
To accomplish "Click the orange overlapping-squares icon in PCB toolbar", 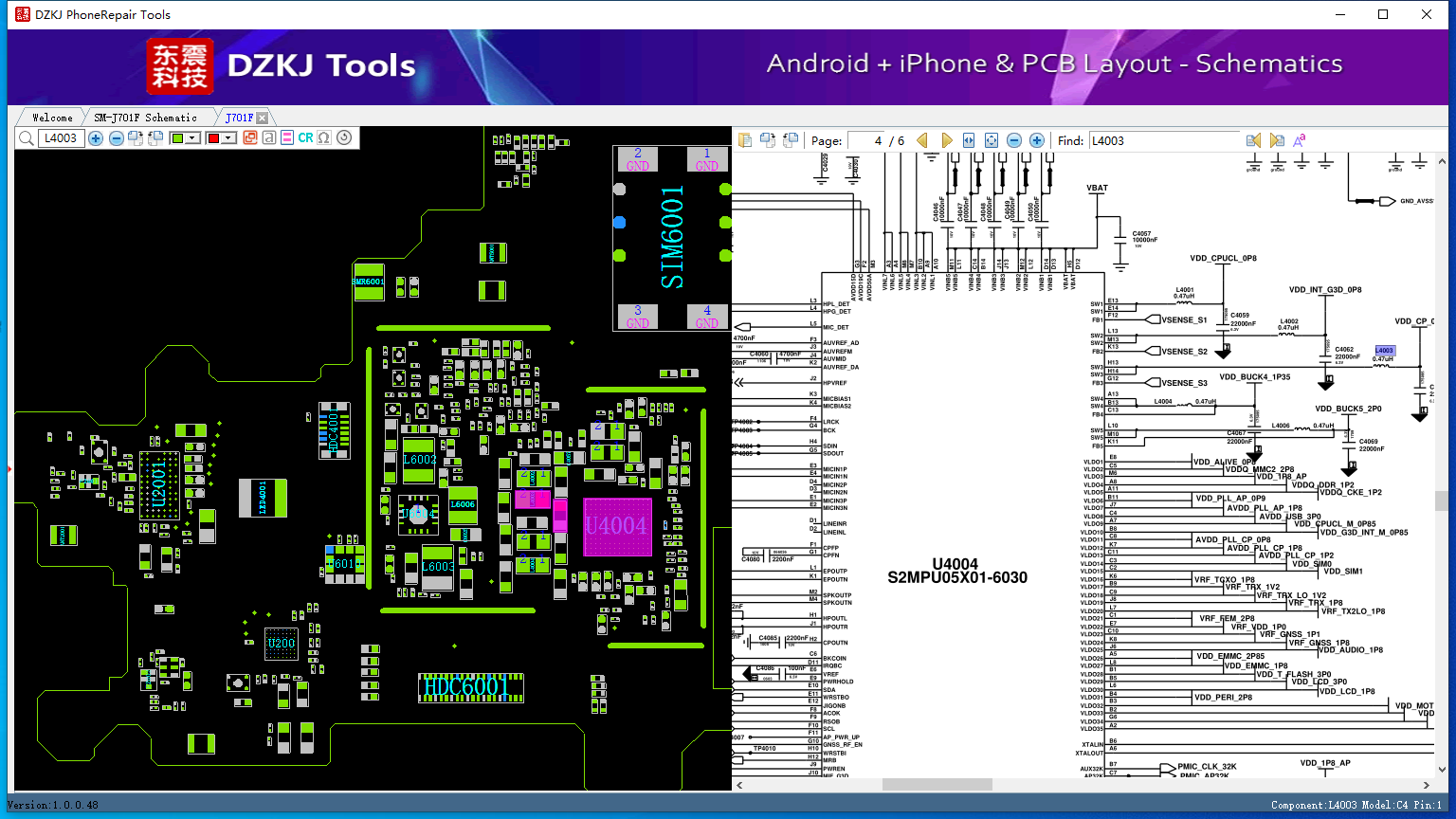I will [250, 138].
